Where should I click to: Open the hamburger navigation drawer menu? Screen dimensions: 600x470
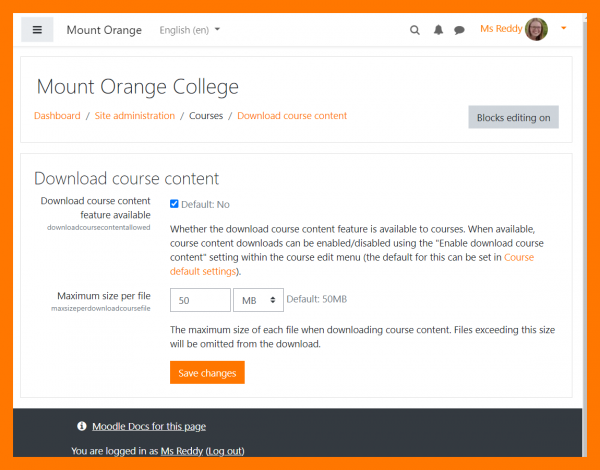coord(37,30)
